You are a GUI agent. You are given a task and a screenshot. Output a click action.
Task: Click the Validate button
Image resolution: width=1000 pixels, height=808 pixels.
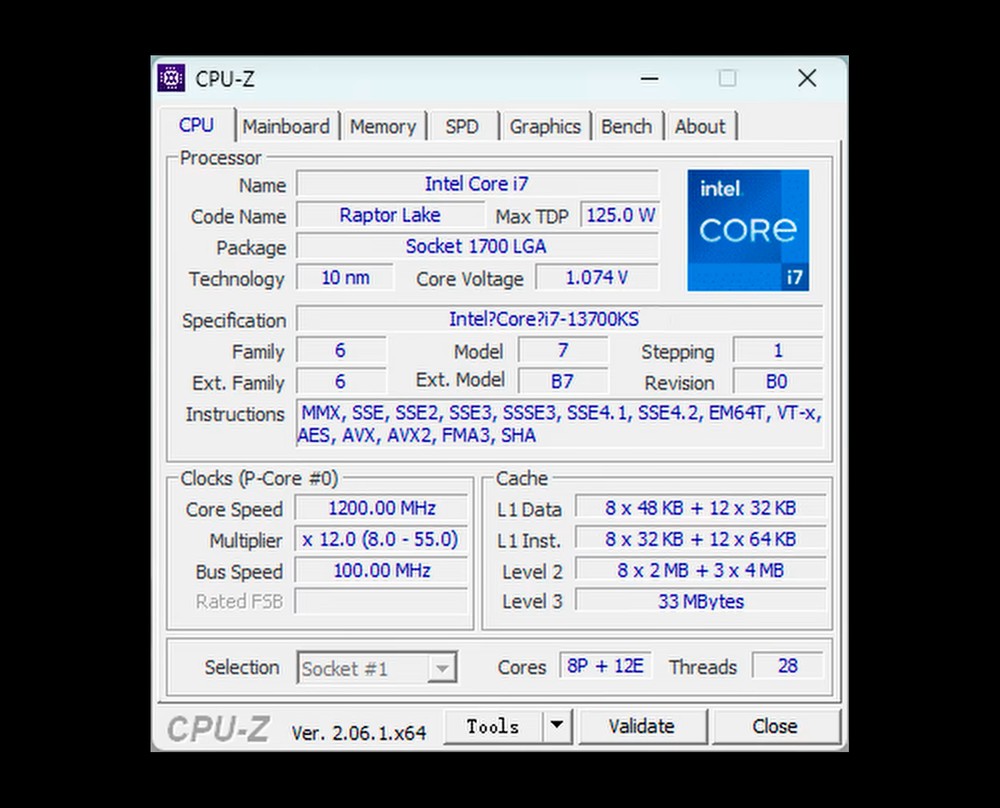pos(642,726)
